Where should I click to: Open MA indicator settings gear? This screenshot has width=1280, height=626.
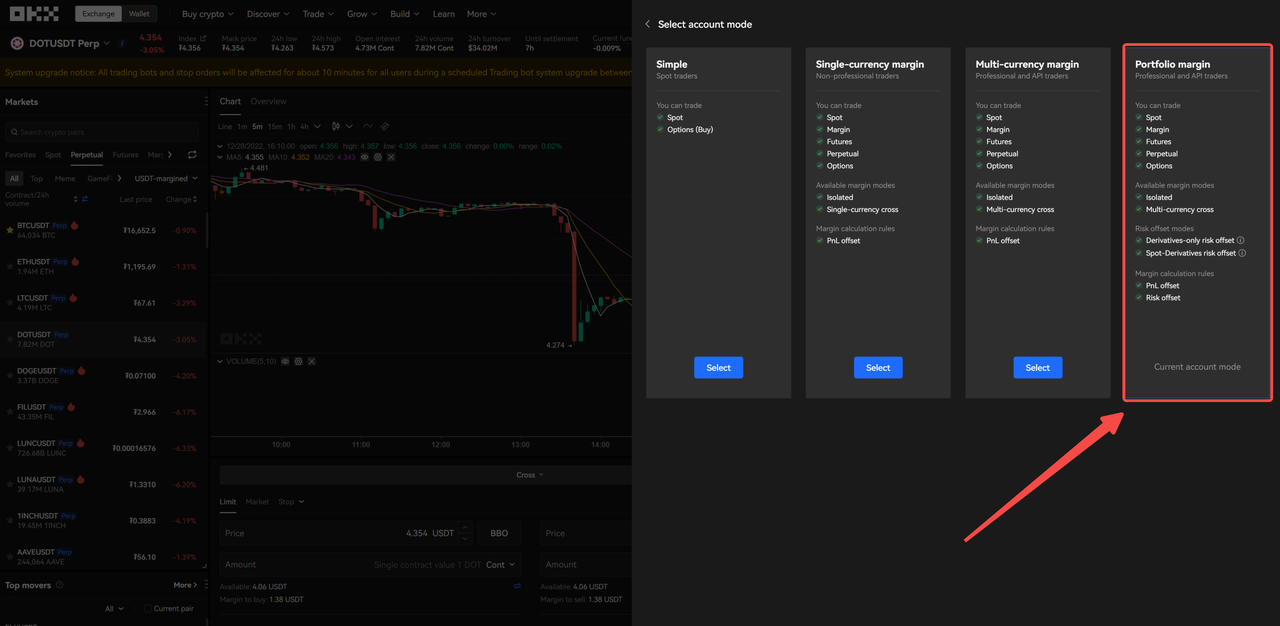(x=378, y=157)
